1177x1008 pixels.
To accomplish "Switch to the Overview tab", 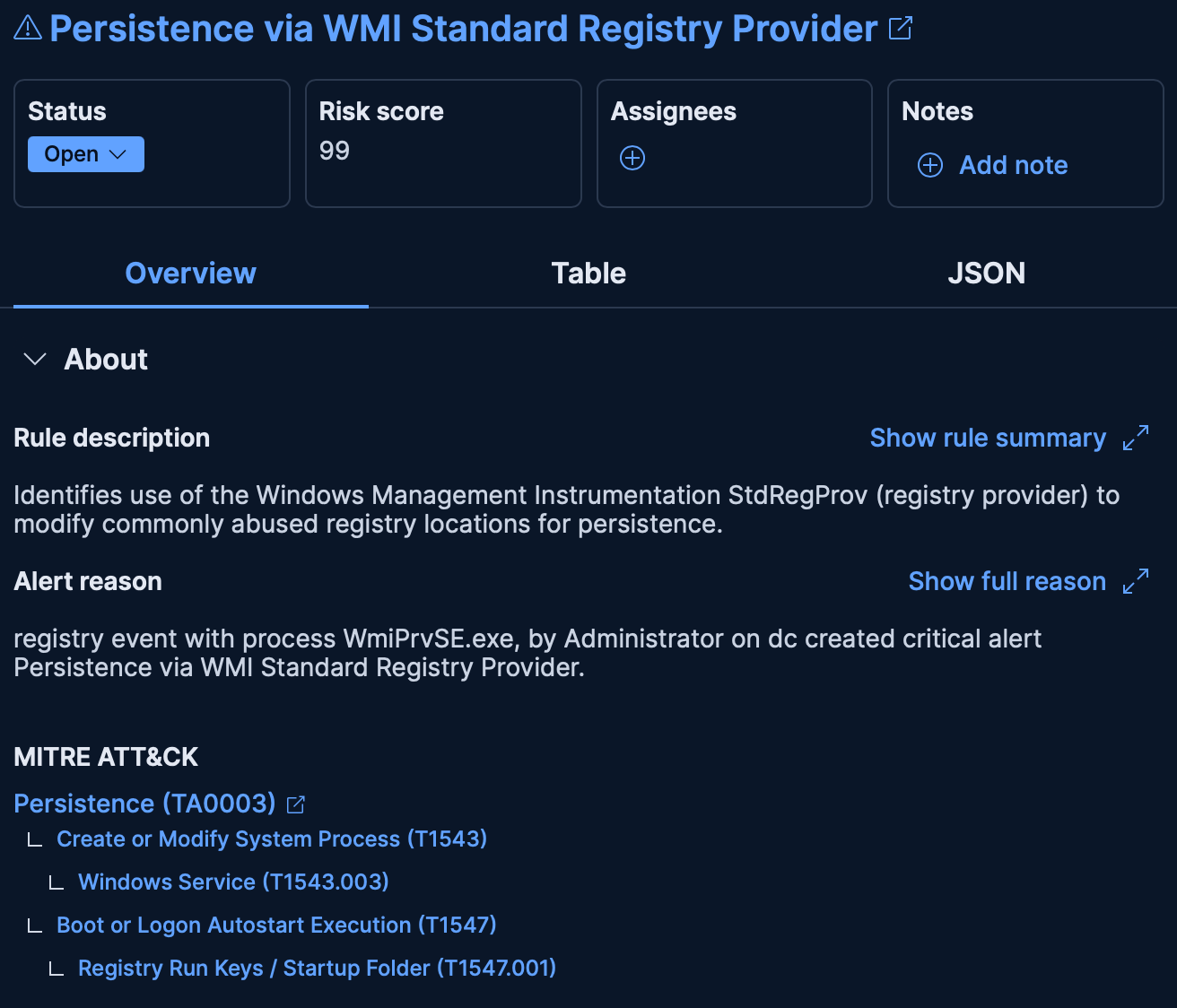I will click(190, 274).
